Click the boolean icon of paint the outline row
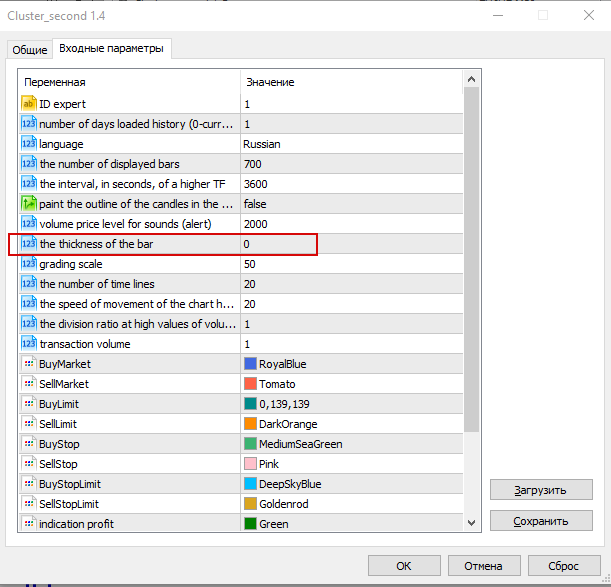611x587 pixels. click(x=28, y=204)
